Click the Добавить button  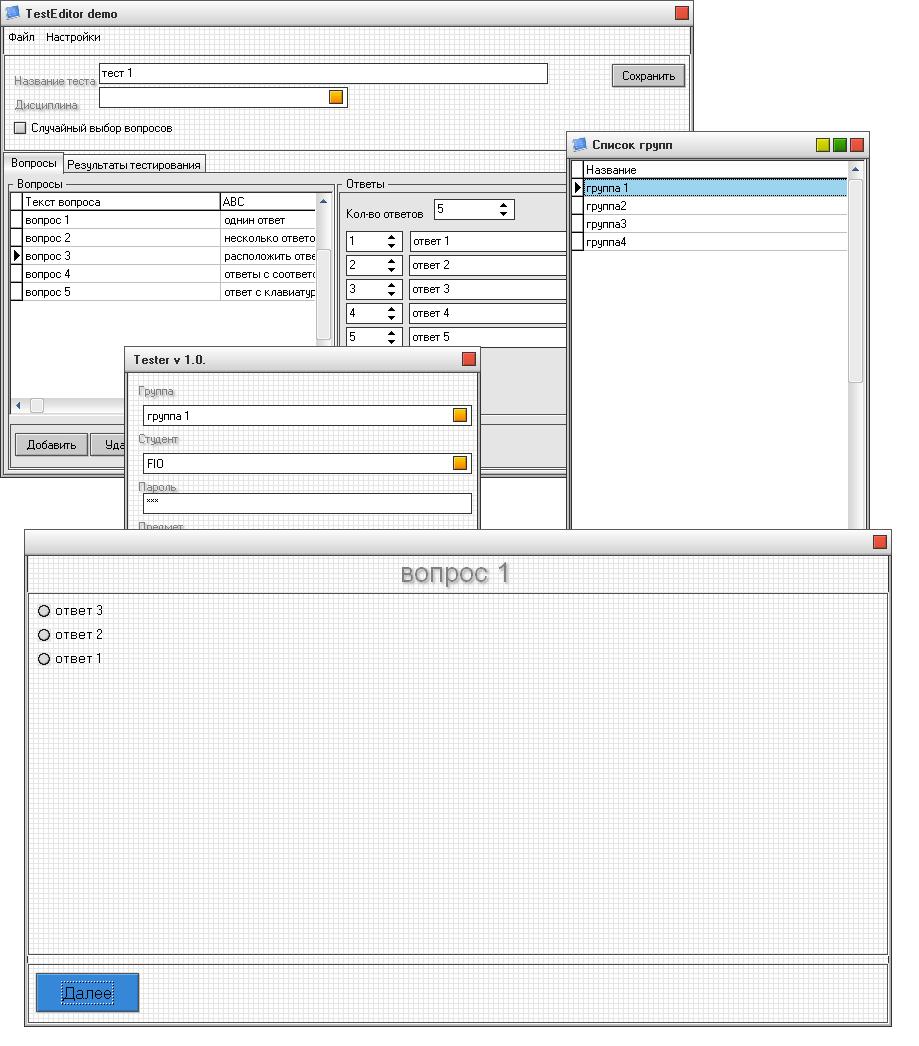click(51, 445)
